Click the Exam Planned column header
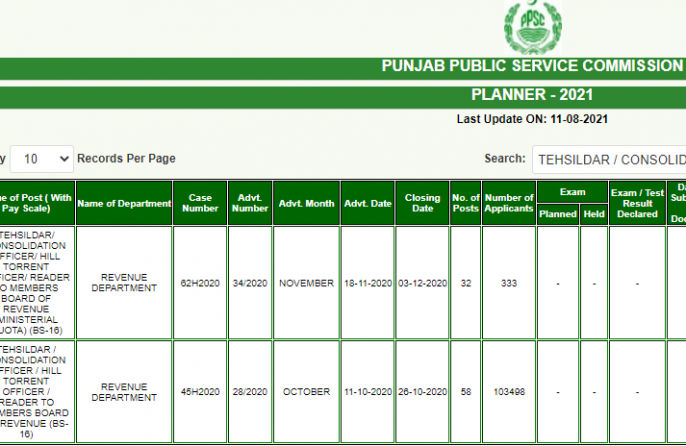Screen dimensions: 686x446 point(558,214)
